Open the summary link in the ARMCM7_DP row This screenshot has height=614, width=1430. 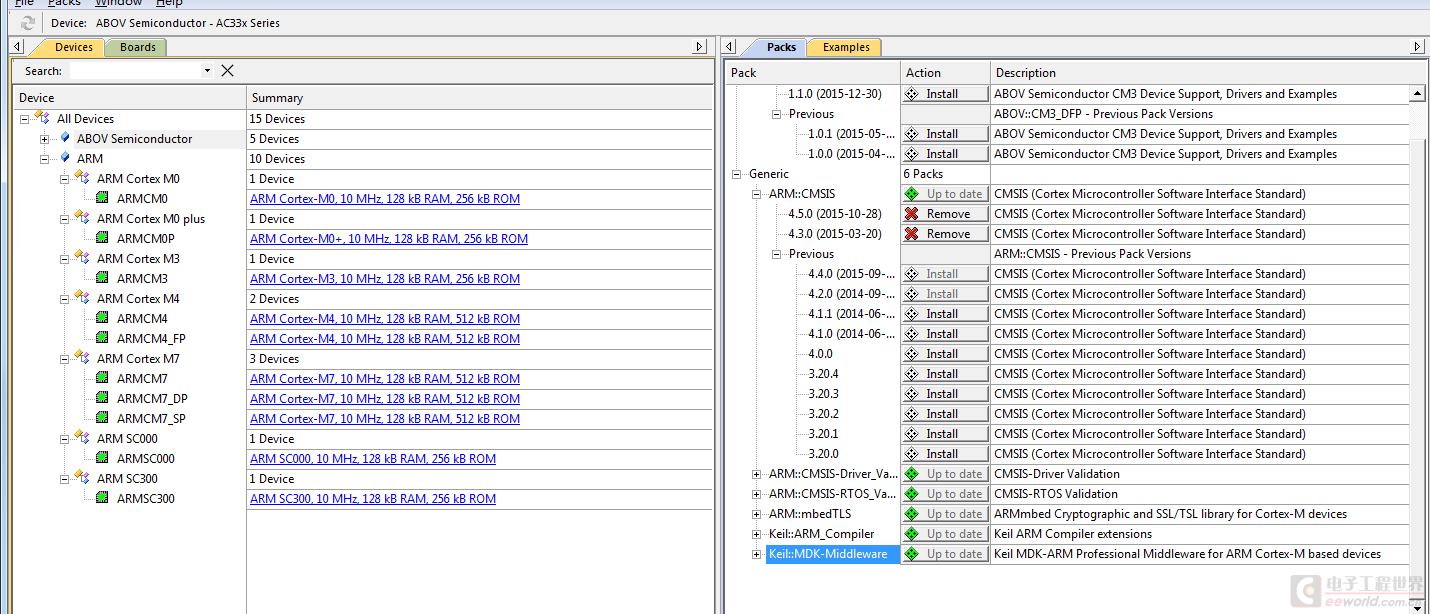385,399
